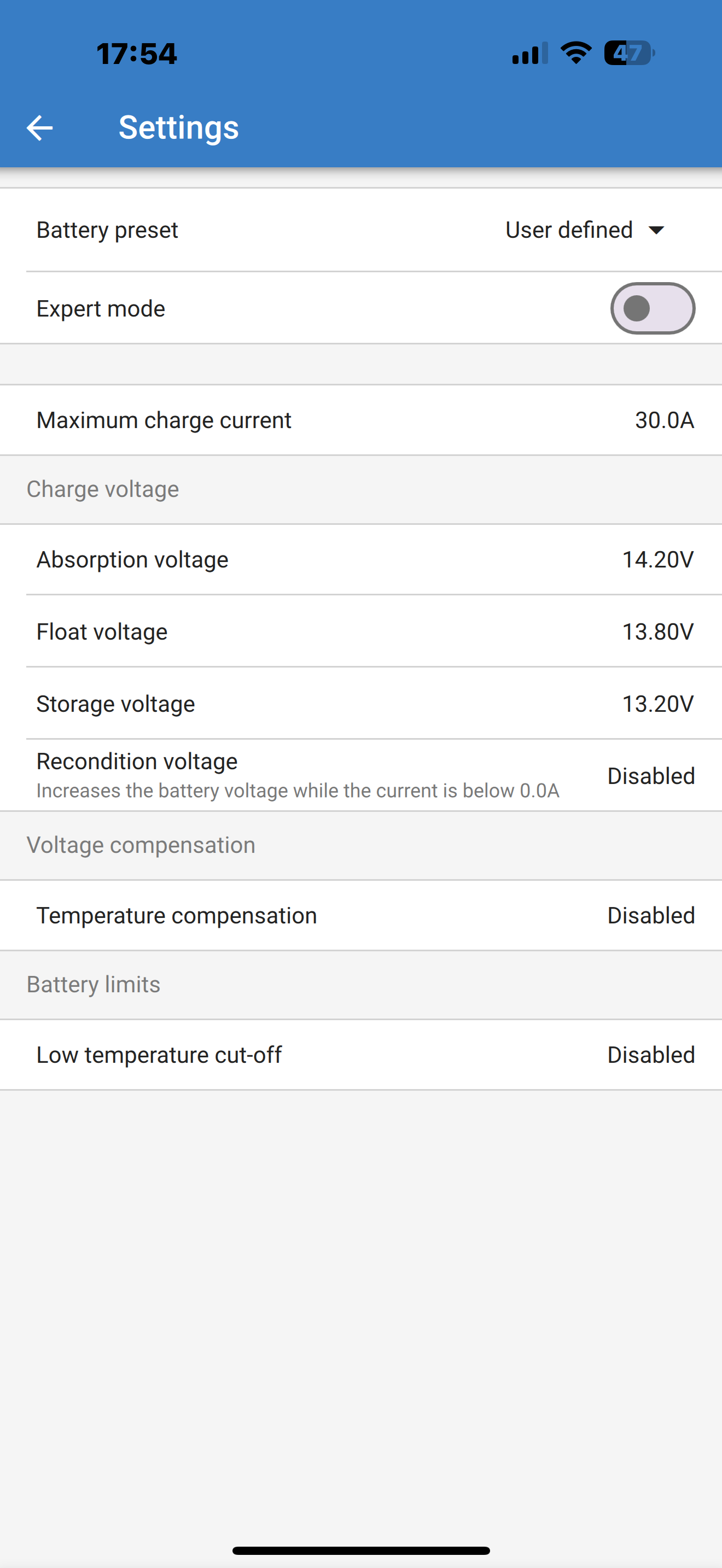Screen dimensions: 722x1568
Task: Open the Battery preset dropdown arrow
Action: 656,230
